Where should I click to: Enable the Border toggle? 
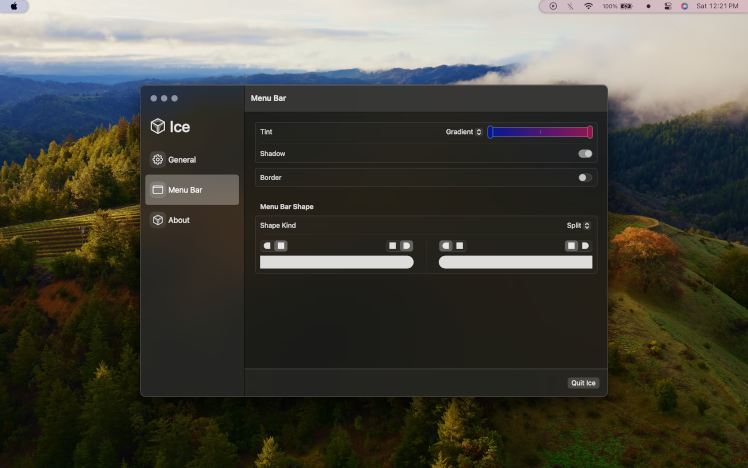[585, 177]
